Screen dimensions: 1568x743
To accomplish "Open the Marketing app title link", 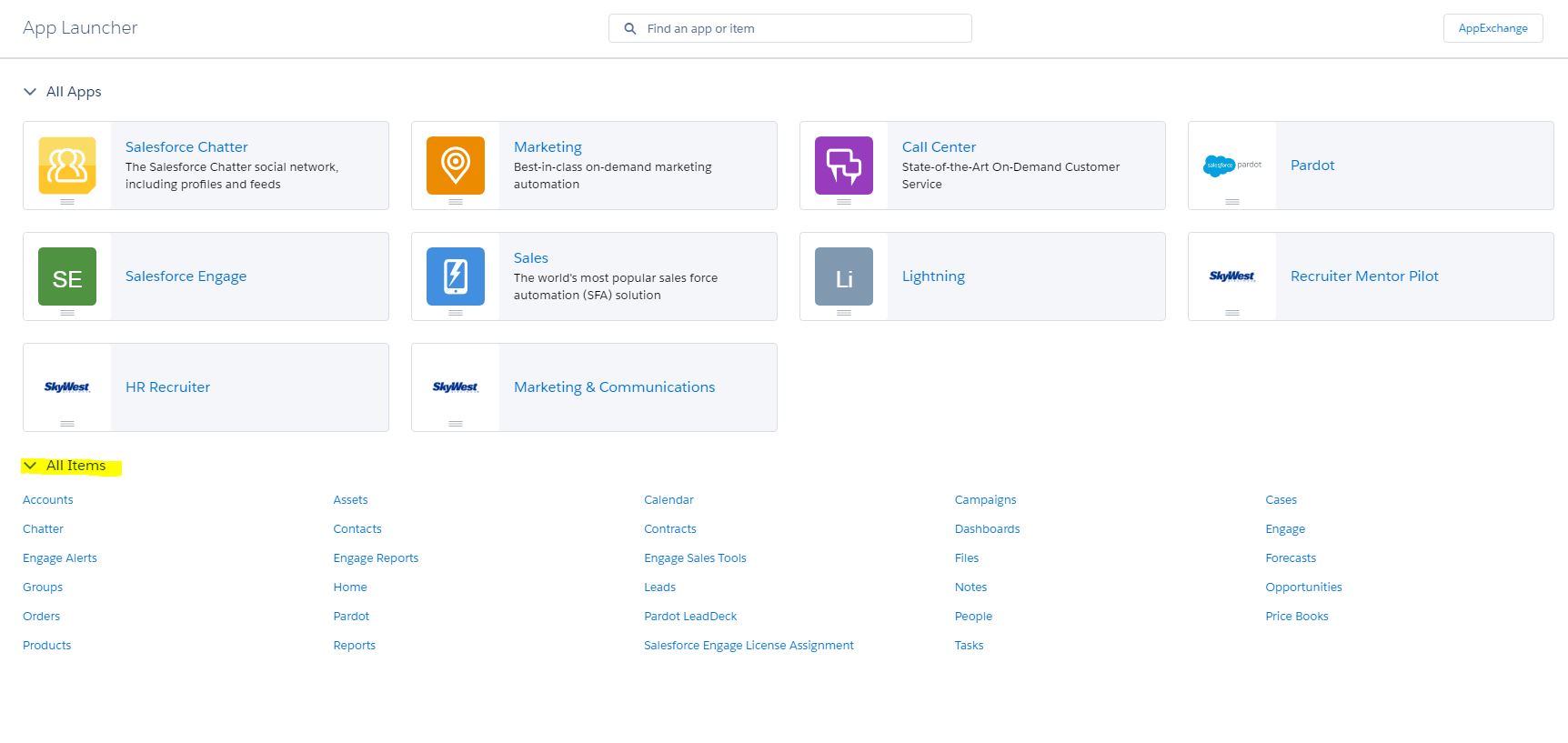I will pyautogui.click(x=548, y=147).
